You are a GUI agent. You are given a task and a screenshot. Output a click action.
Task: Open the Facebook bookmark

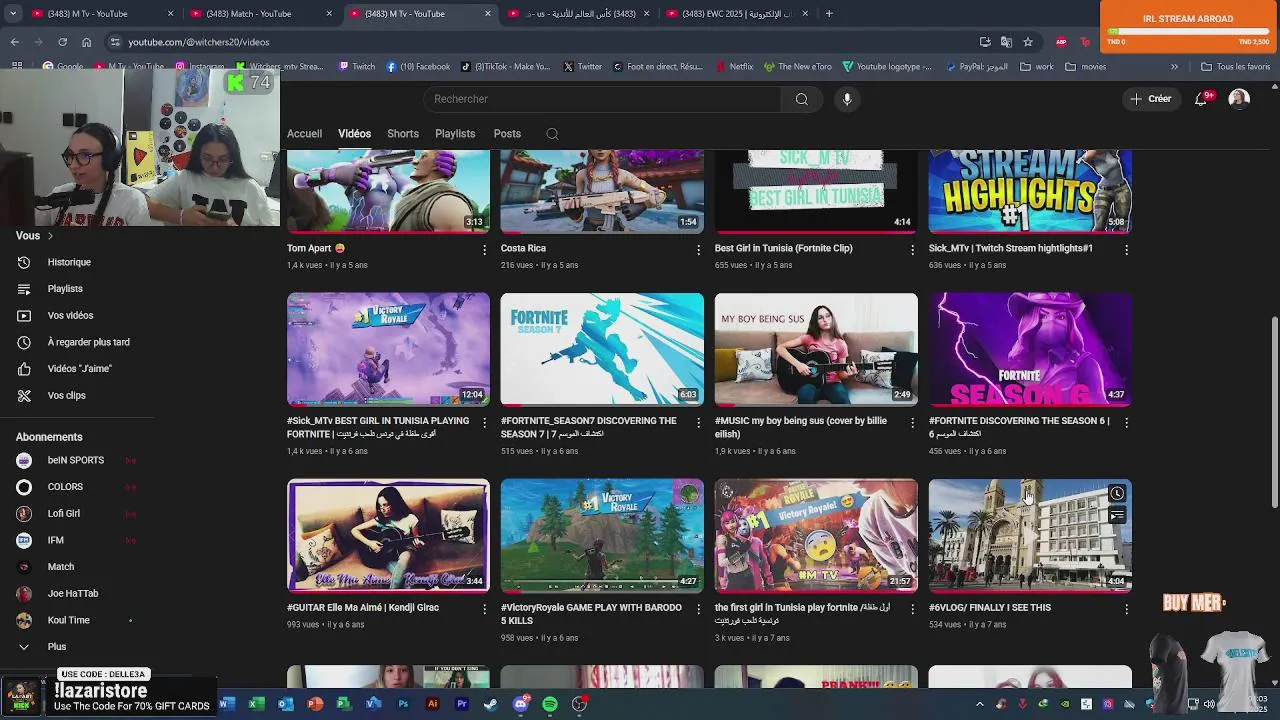[418, 67]
